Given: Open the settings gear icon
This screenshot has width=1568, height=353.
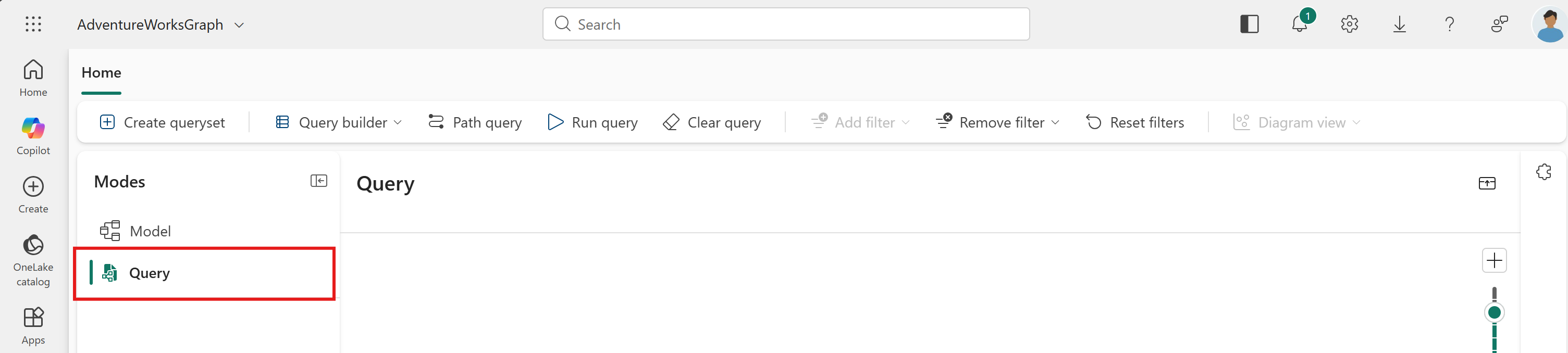Looking at the screenshot, I should (1350, 24).
